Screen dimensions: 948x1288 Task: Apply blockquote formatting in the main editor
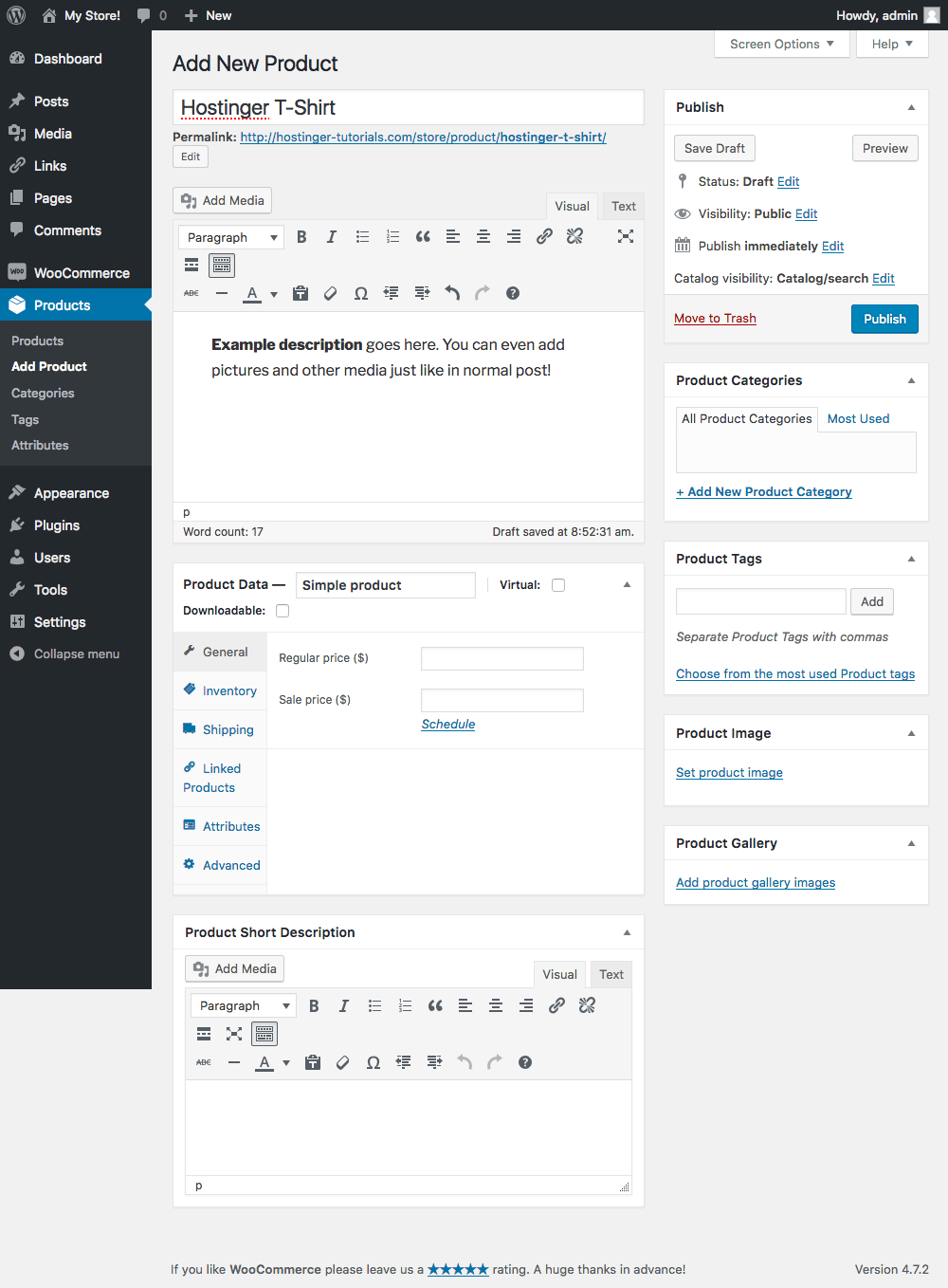point(423,236)
